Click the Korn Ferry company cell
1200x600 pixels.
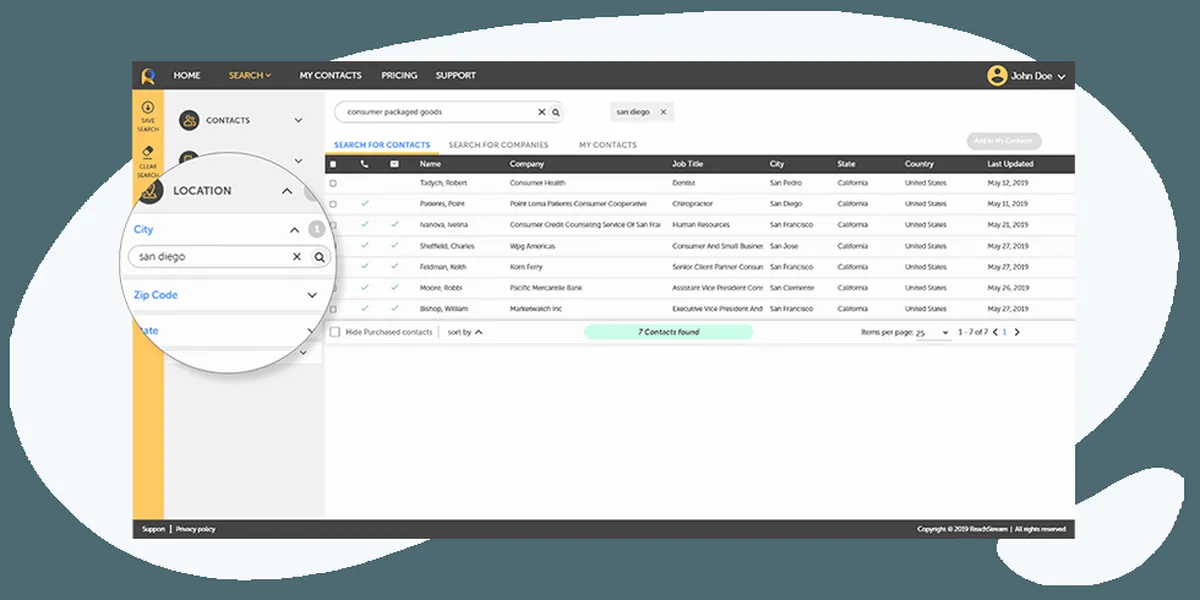527,267
